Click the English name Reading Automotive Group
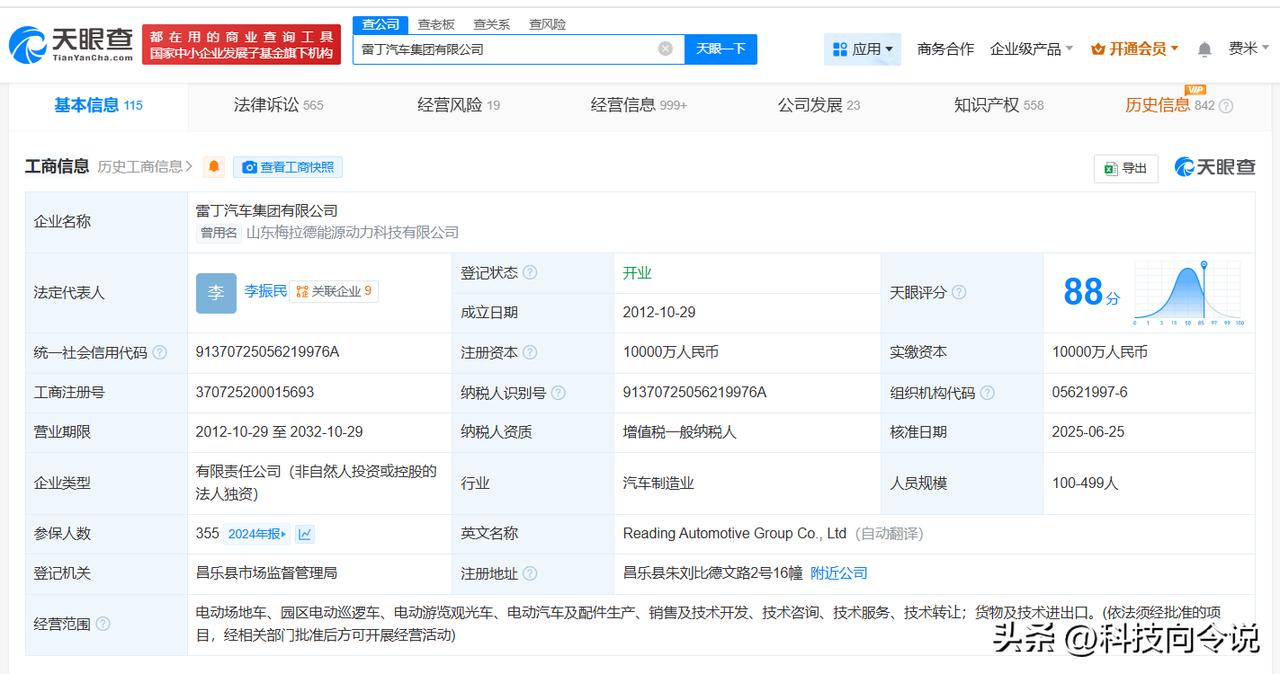The width and height of the screenshot is (1280, 674). 735,533
